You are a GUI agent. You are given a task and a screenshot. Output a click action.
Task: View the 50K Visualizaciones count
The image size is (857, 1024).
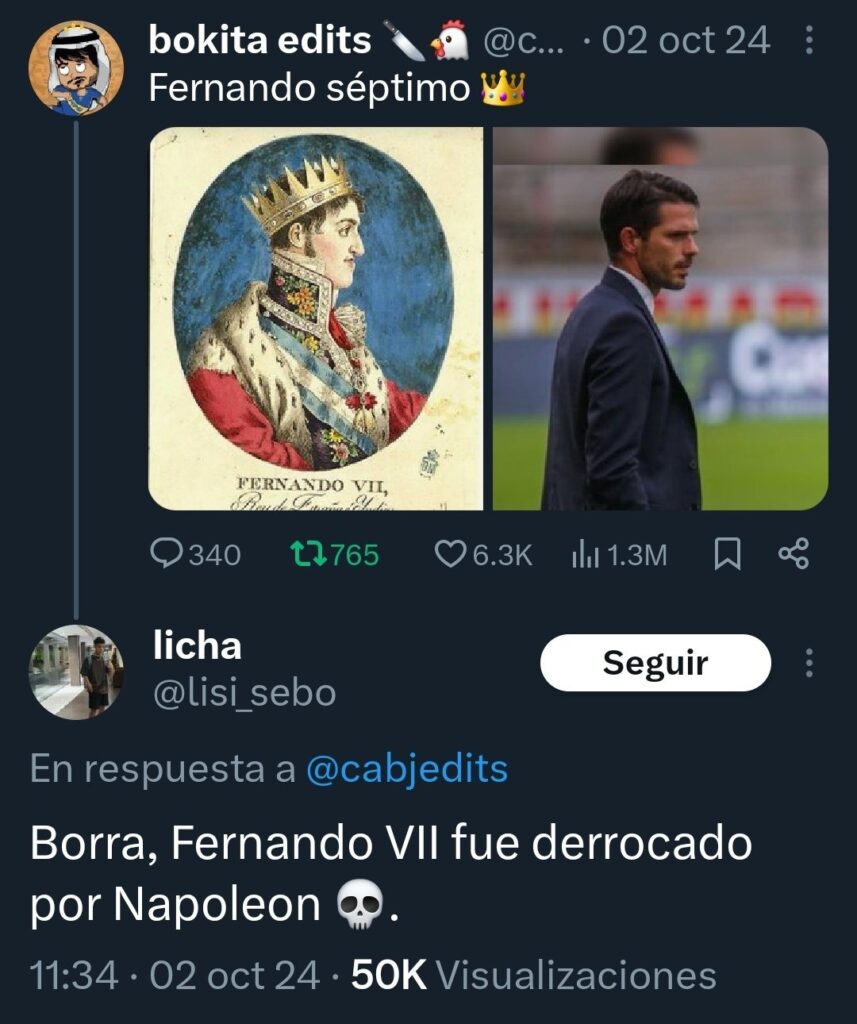point(534,975)
